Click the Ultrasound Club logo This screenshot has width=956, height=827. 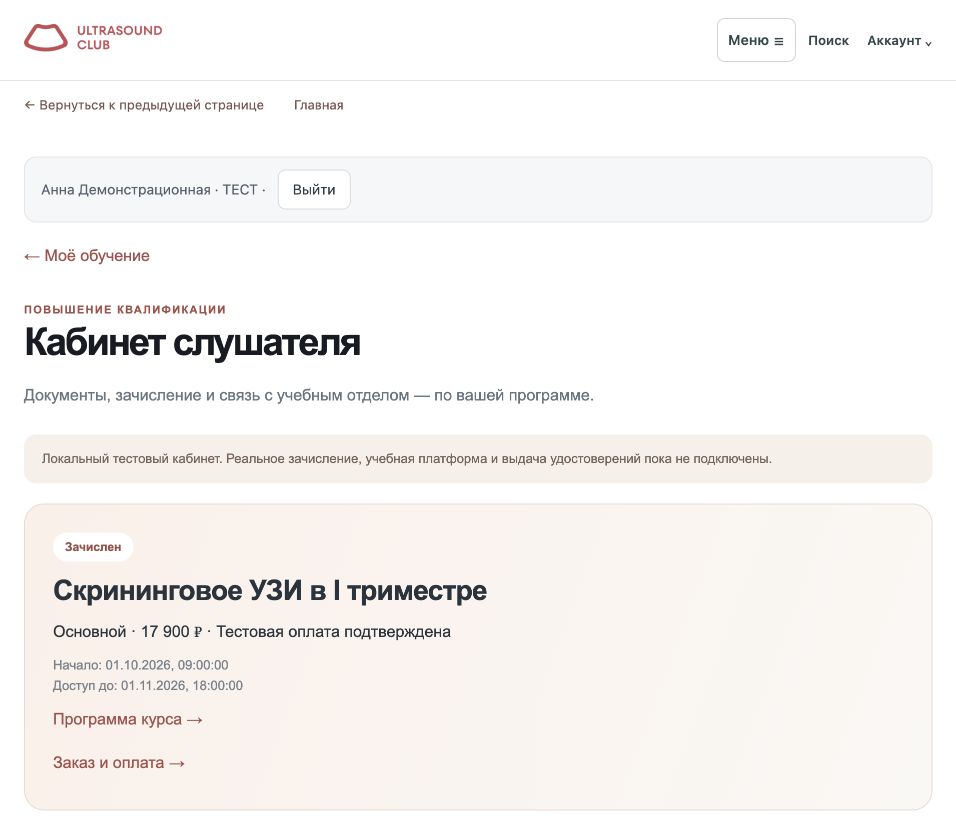(x=93, y=38)
